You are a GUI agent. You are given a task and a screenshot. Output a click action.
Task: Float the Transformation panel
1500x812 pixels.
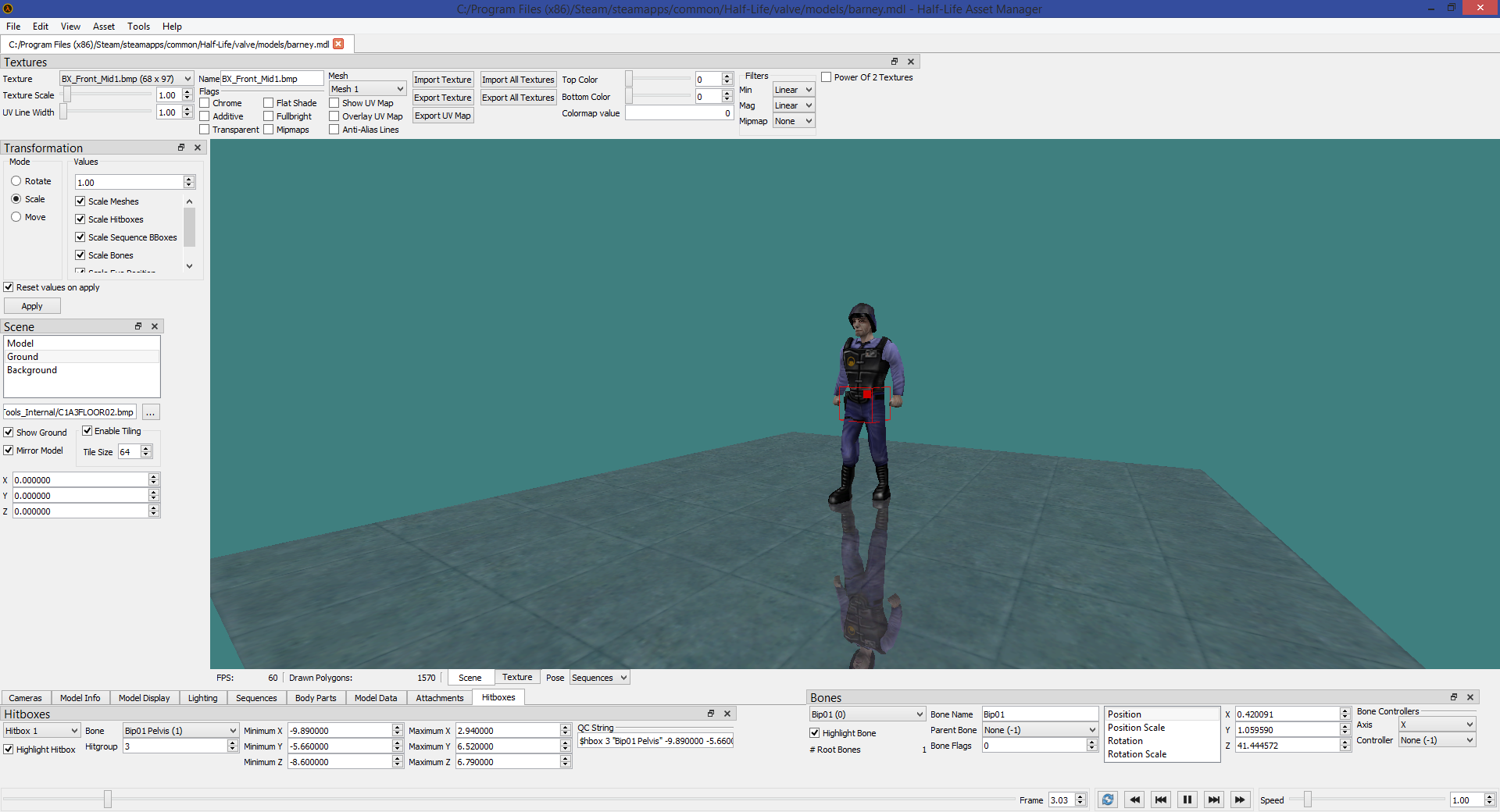(181, 148)
